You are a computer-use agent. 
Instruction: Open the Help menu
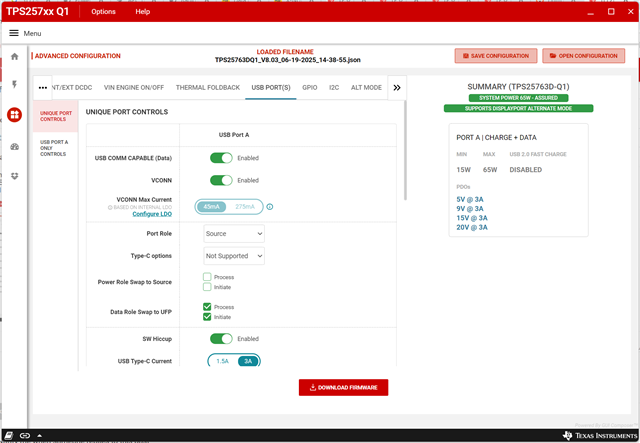tap(142, 11)
